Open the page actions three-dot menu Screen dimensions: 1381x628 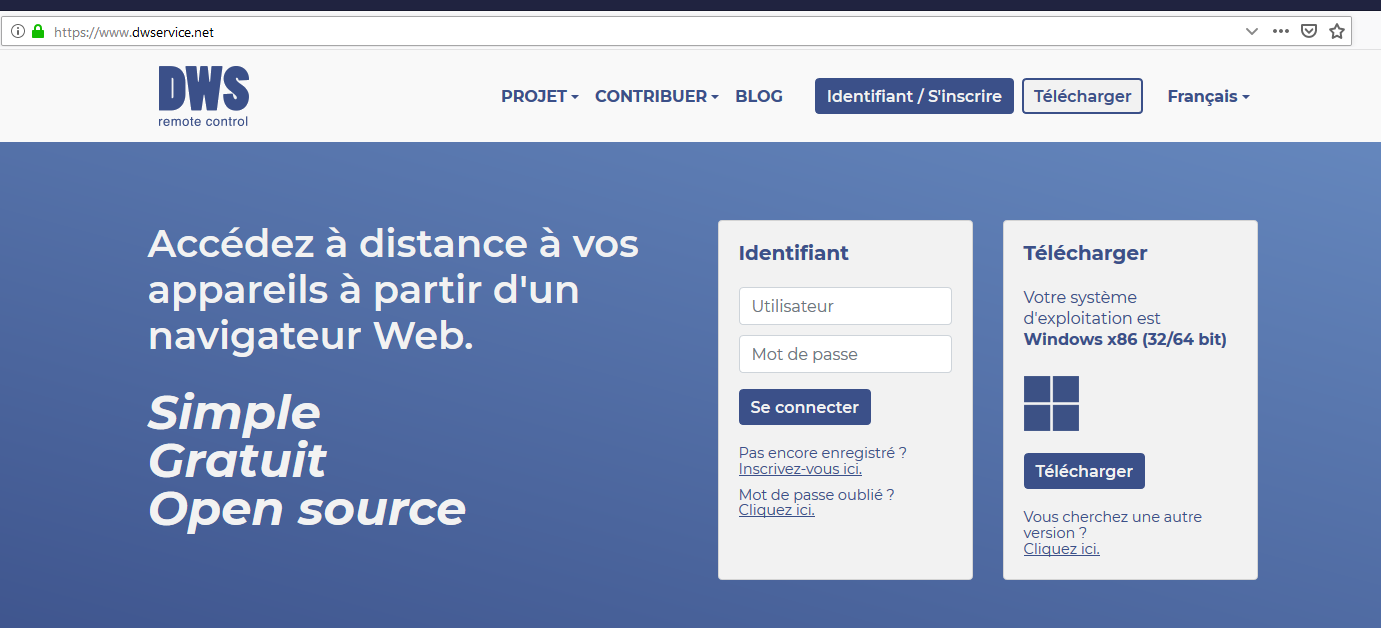1280,32
